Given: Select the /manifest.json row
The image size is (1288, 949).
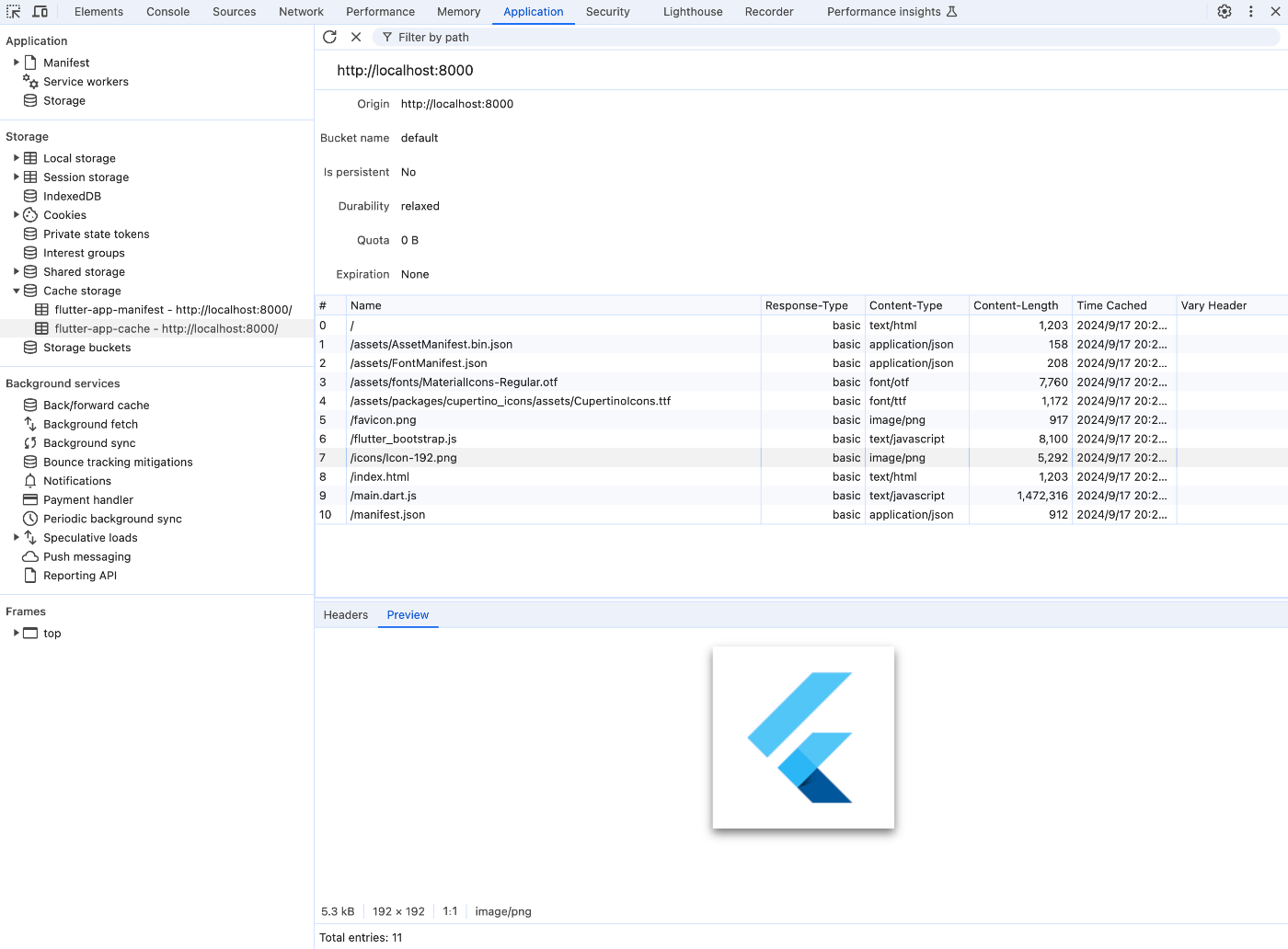Looking at the screenshot, I should [801, 515].
